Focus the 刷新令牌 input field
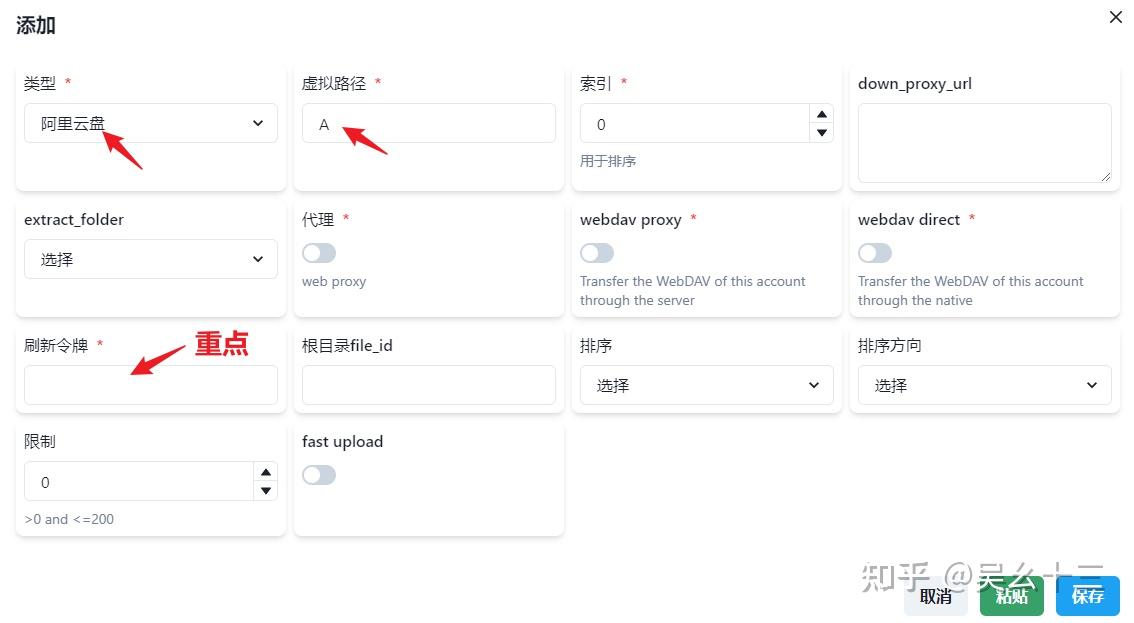 [x=150, y=386]
